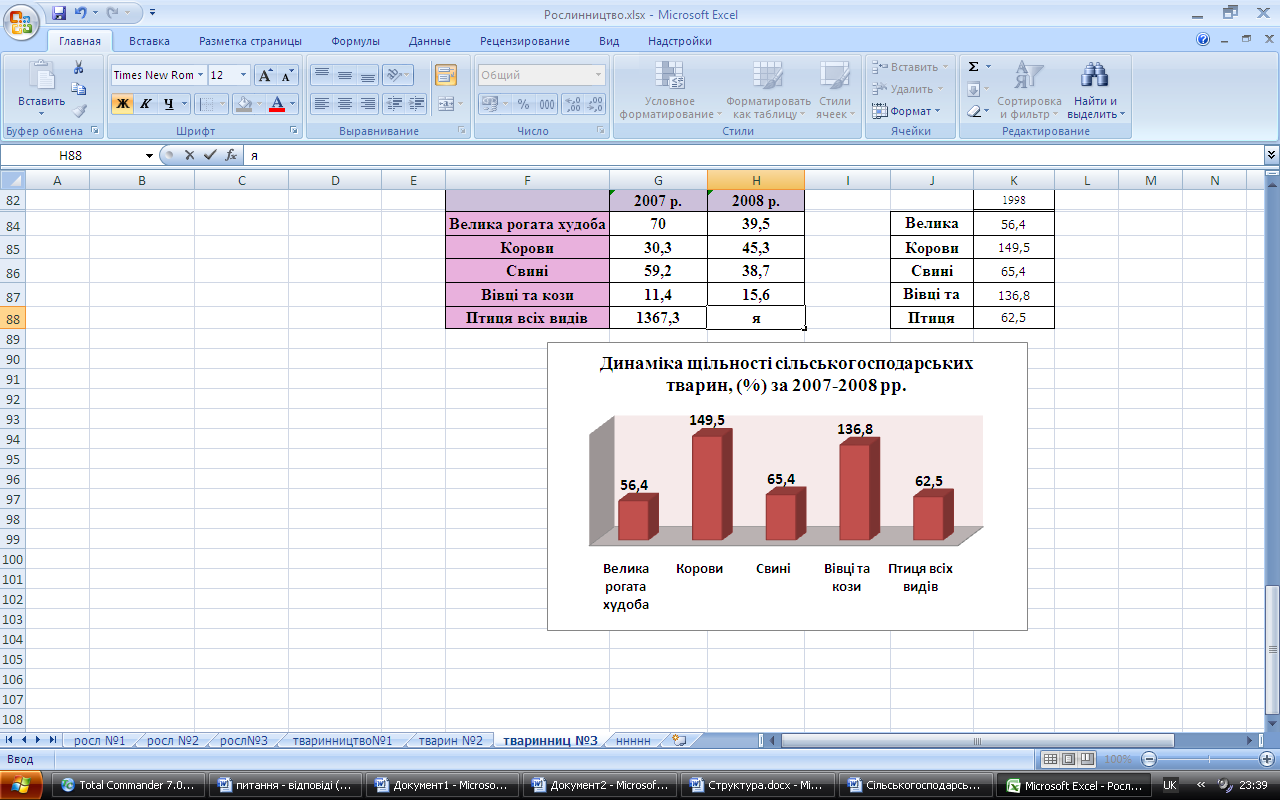The height and width of the screenshot is (800, 1280).
Task: Select column G header
Action: tap(658, 180)
